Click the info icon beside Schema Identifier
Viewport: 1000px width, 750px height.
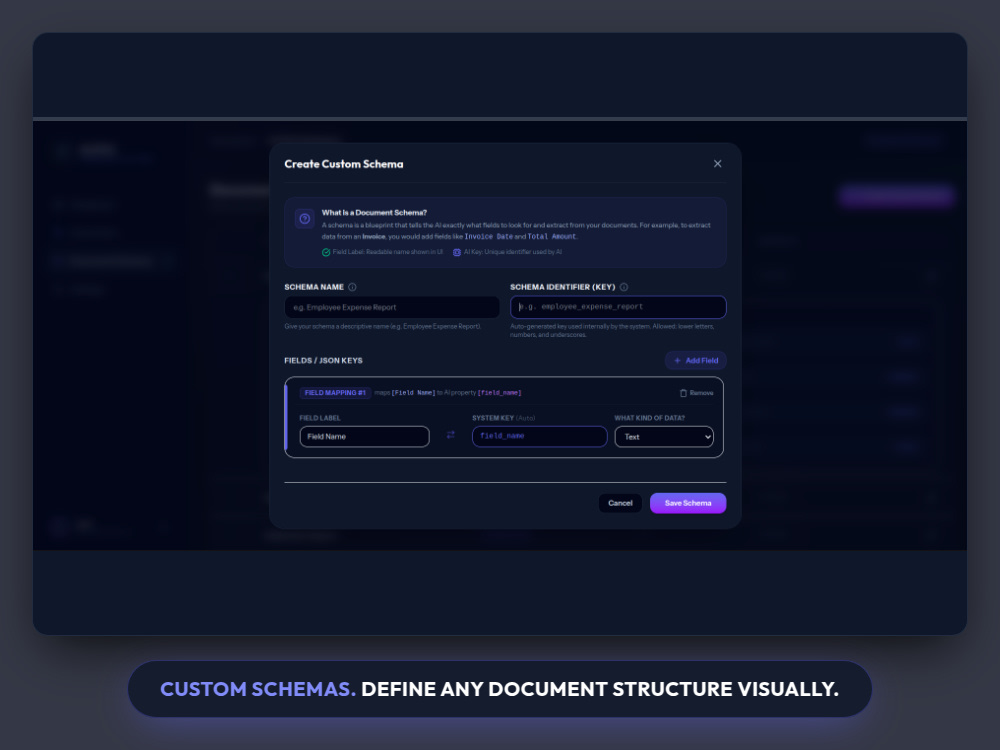(x=624, y=287)
